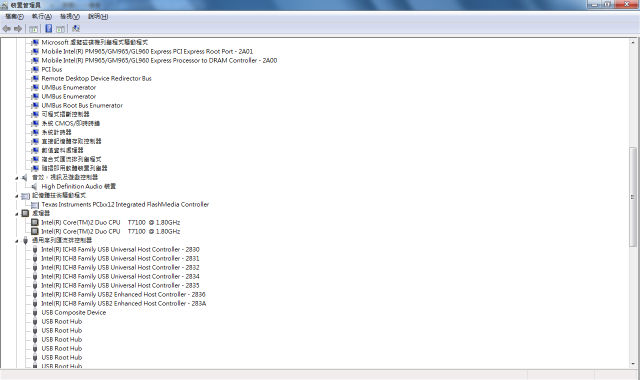Click the toolbar icon right of Help
The width and height of the screenshot is (640, 380).
(x=60, y=29)
